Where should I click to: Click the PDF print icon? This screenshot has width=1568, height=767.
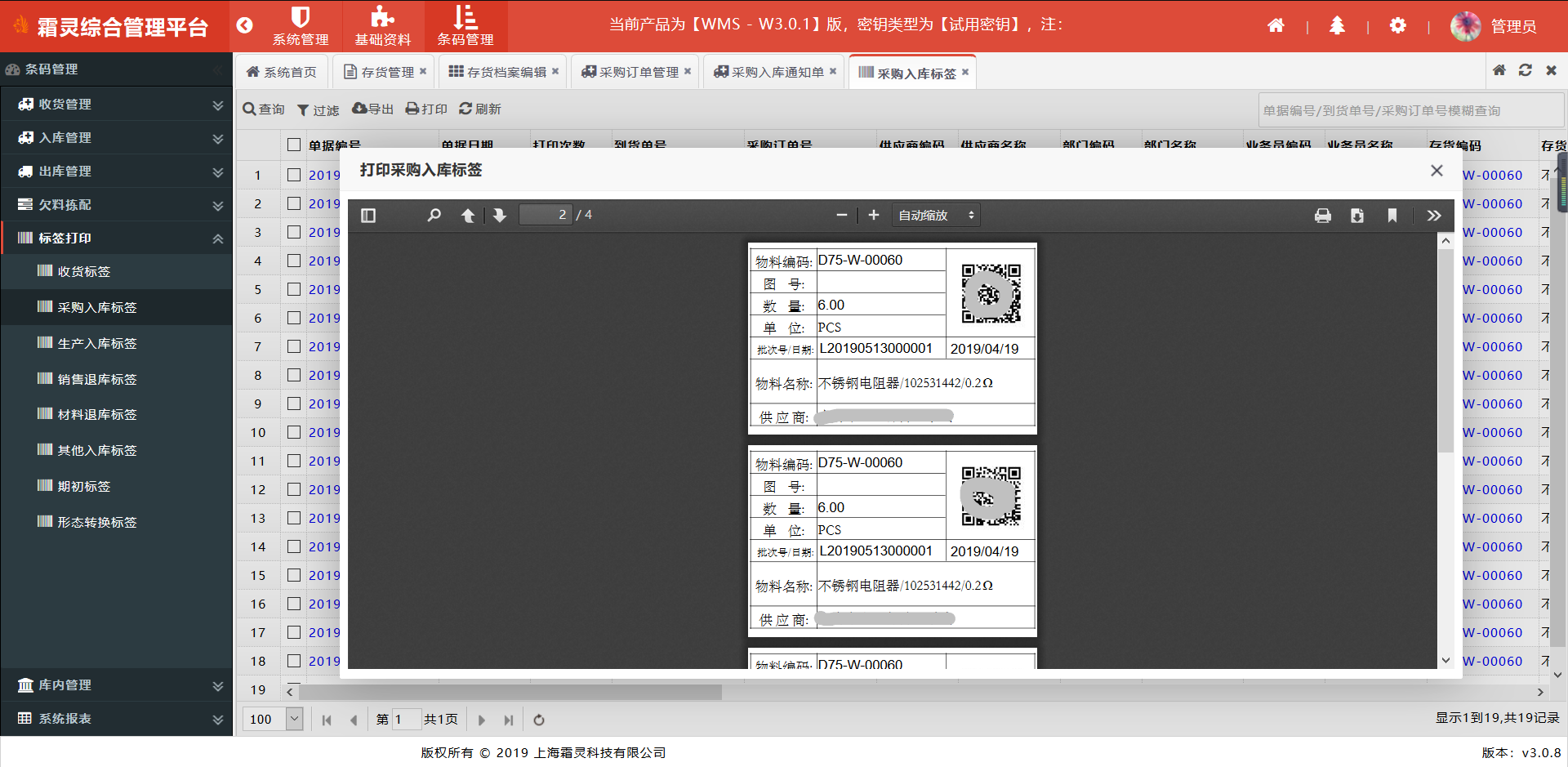[x=1322, y=216]
